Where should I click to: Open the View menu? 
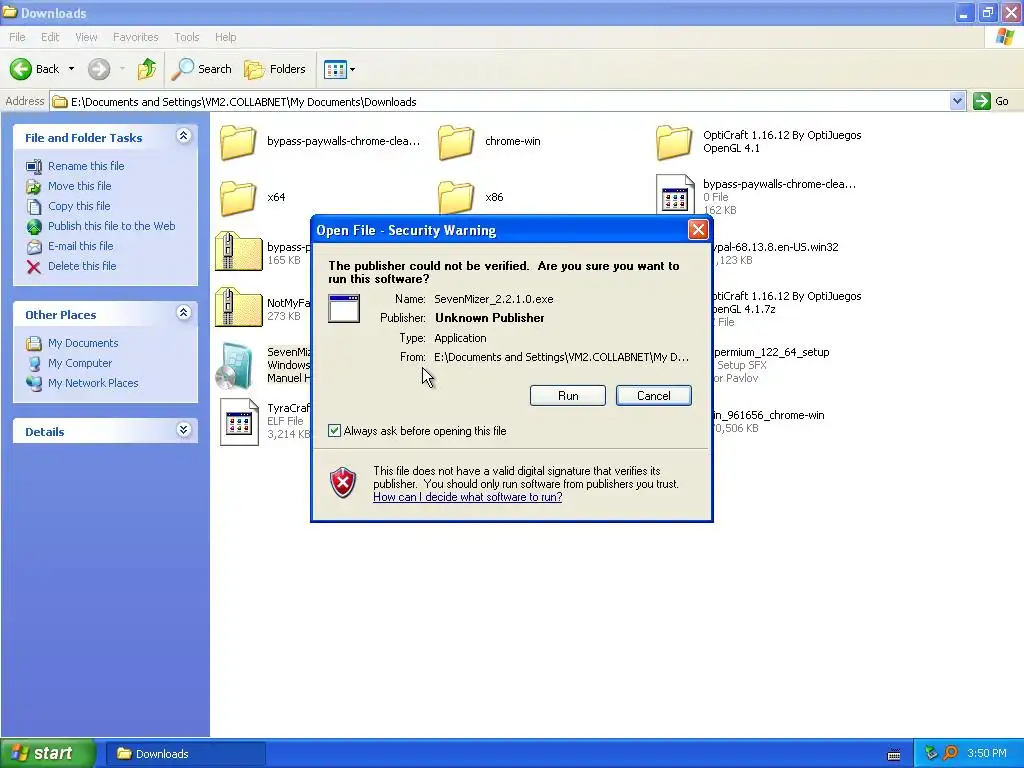(86, 37)
